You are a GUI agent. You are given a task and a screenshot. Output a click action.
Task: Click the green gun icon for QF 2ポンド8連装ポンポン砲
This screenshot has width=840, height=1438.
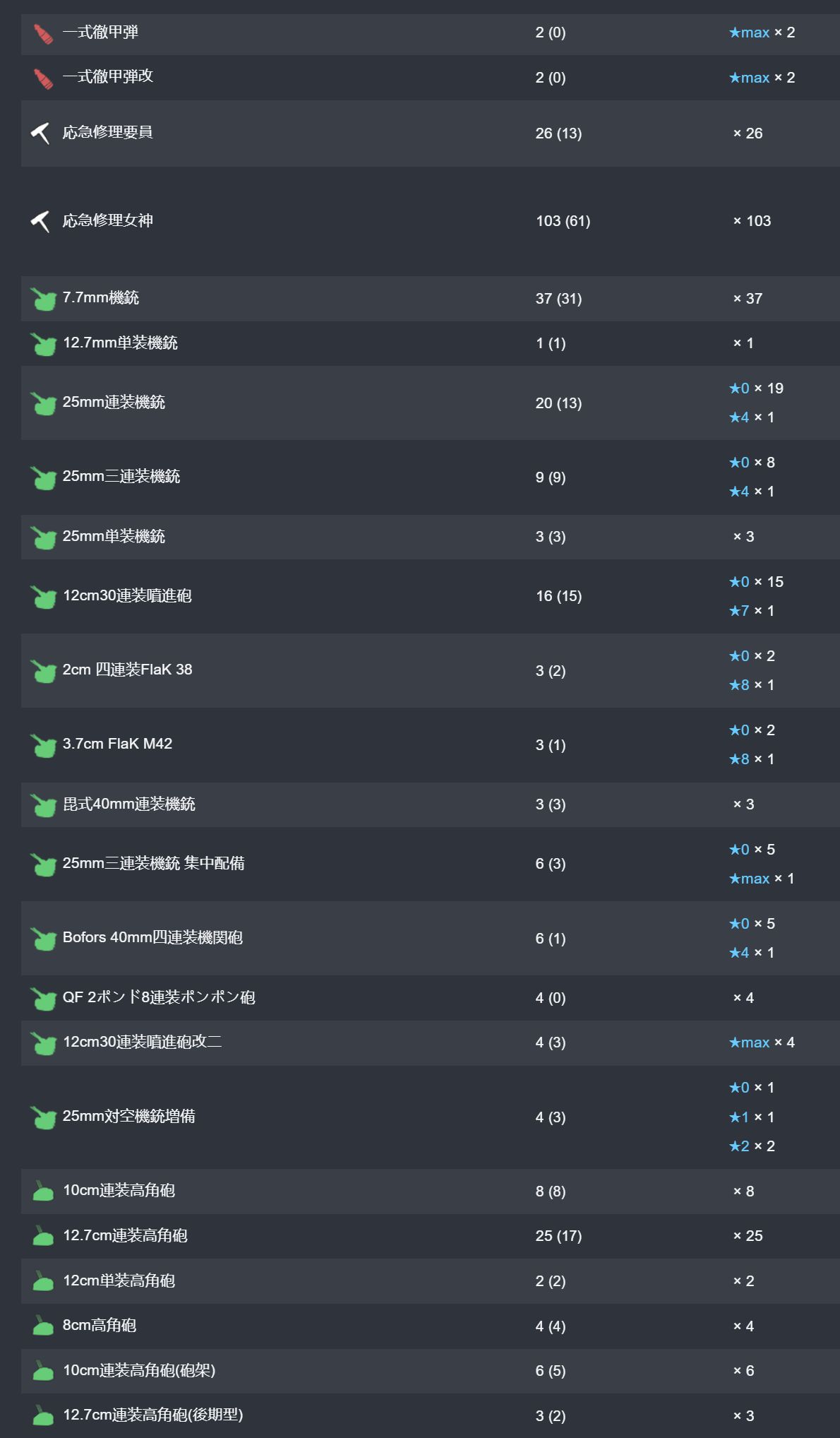point(44,999)
